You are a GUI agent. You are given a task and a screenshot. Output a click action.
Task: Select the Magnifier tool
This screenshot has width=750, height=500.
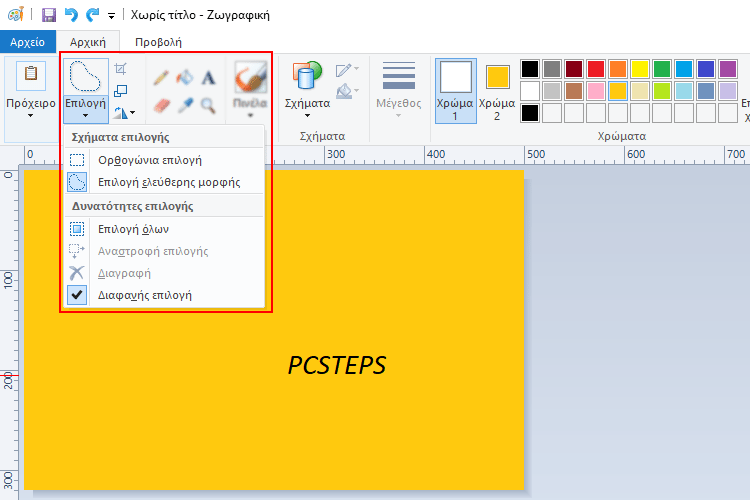coord(208,106)
